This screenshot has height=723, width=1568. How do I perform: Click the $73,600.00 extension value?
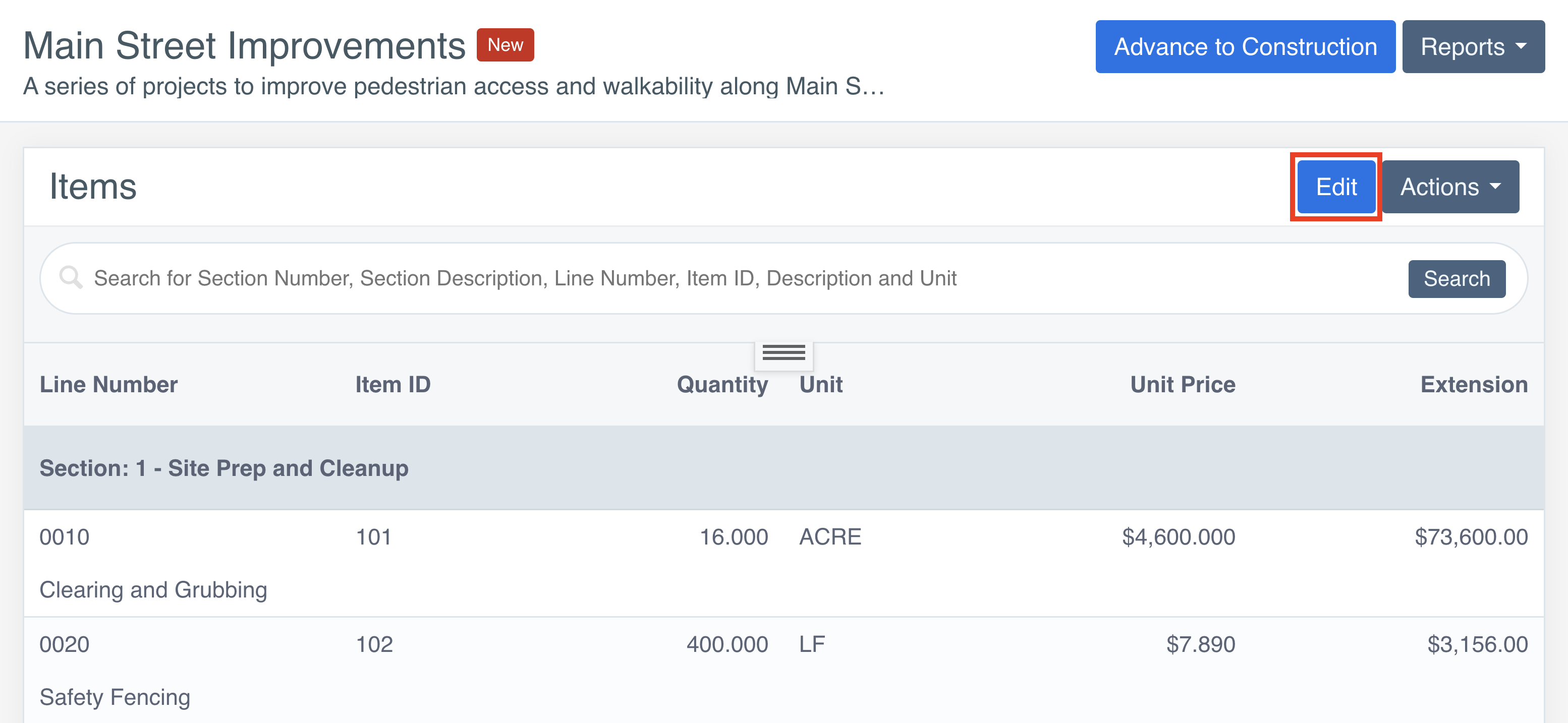[x=1471, y=537]
